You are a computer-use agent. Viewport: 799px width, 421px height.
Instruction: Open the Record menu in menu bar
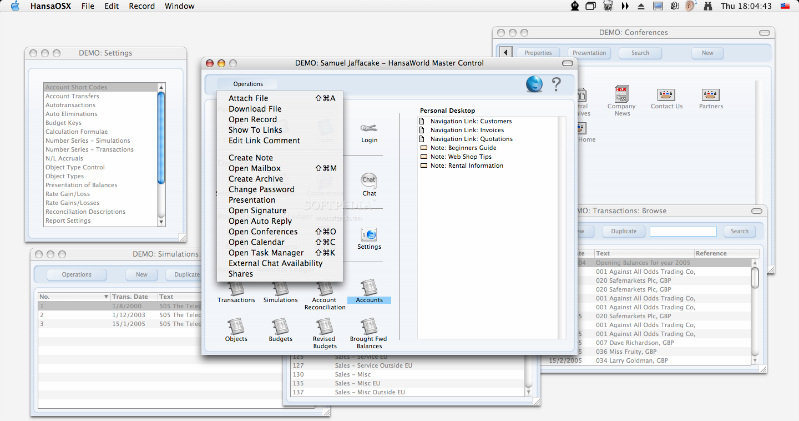click(142, 6)
